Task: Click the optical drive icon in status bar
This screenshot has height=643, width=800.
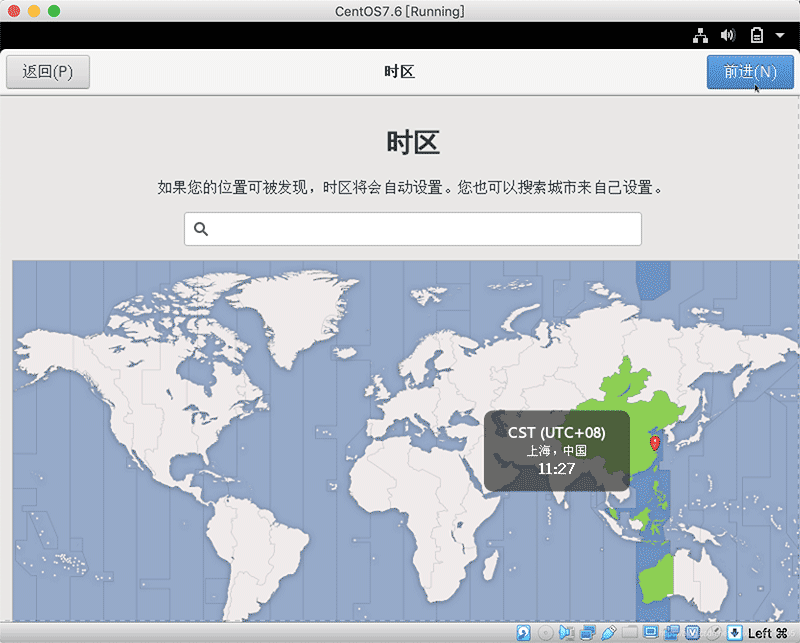Action: tap(543, 632)
